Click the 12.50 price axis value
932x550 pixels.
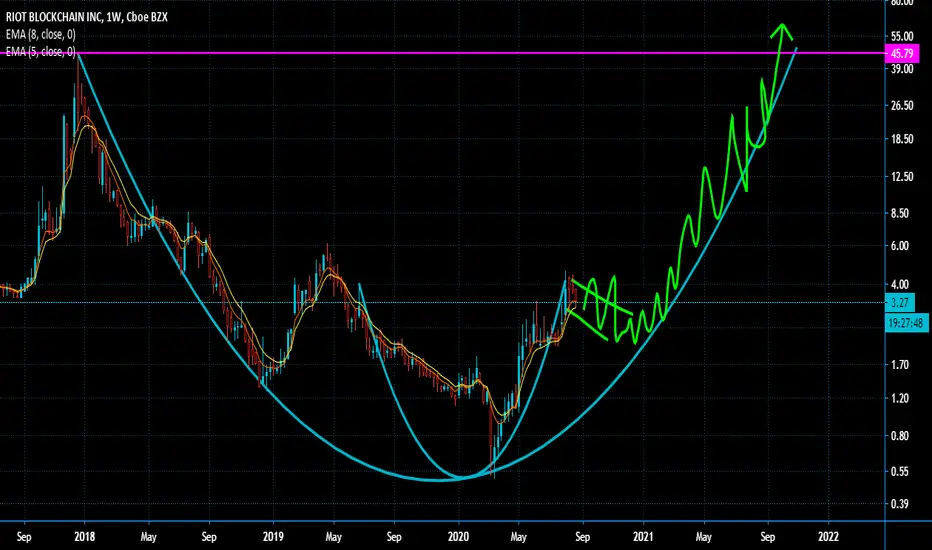pyautogui.click(x=902, y=177)
